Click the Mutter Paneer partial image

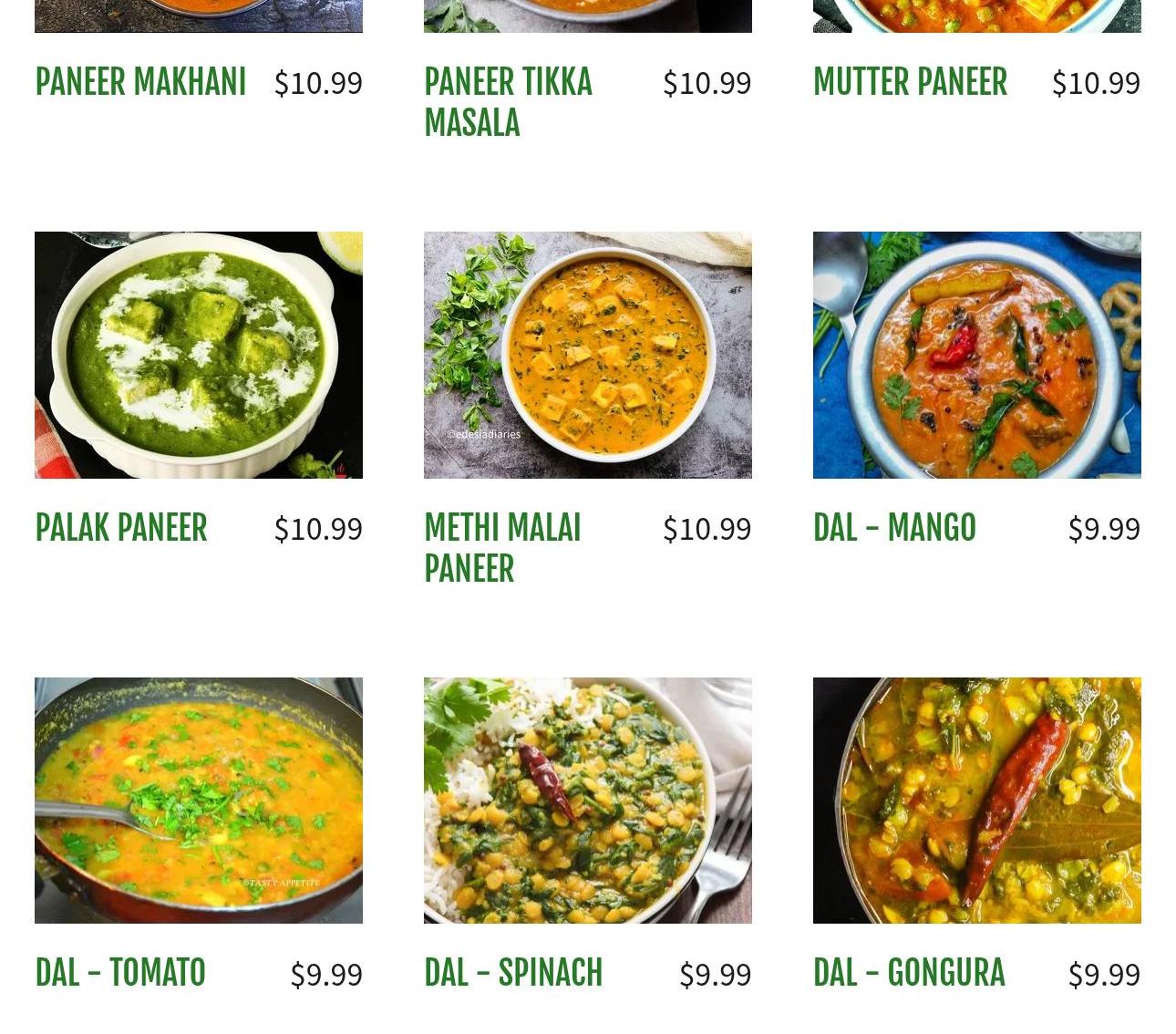tap(977, 16)
